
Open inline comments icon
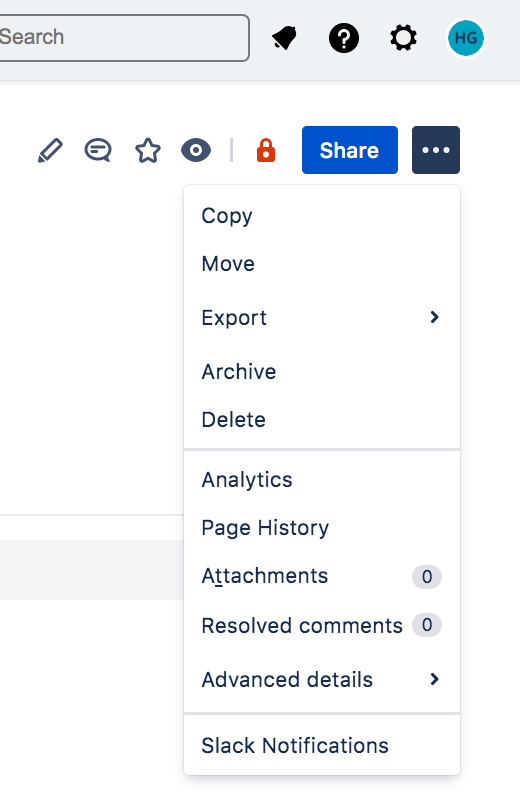[x=98, y=150]
